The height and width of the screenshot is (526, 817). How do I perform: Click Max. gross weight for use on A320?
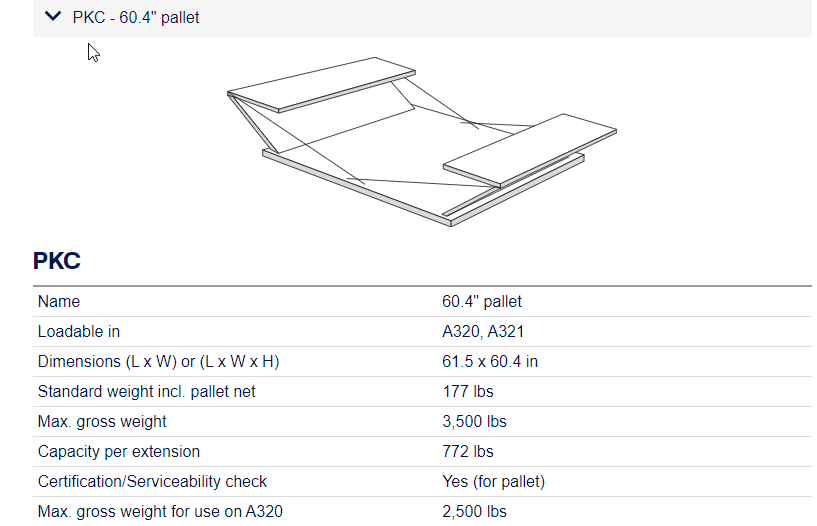tap(160, 512)
